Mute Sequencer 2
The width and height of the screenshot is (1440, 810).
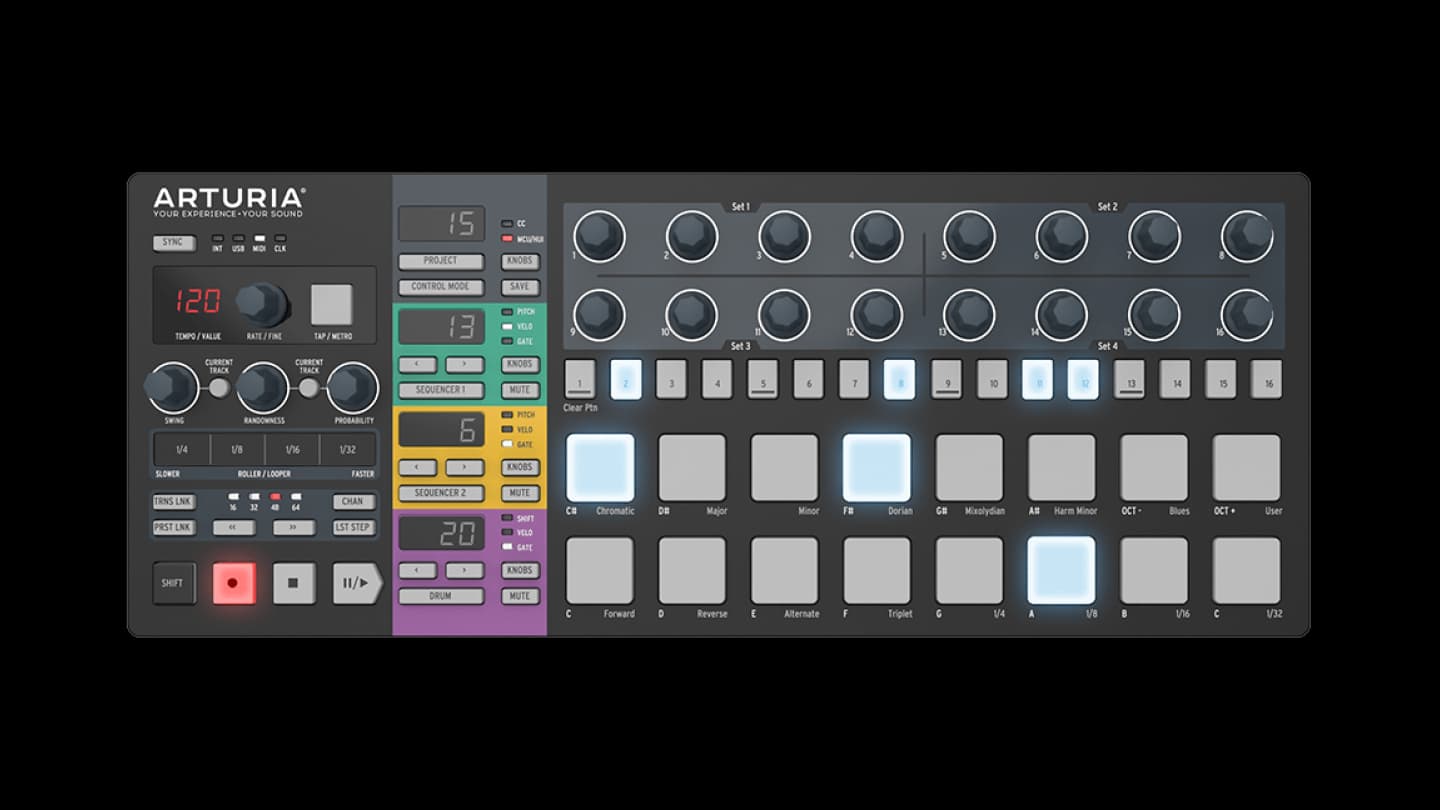tap(520, 493)
